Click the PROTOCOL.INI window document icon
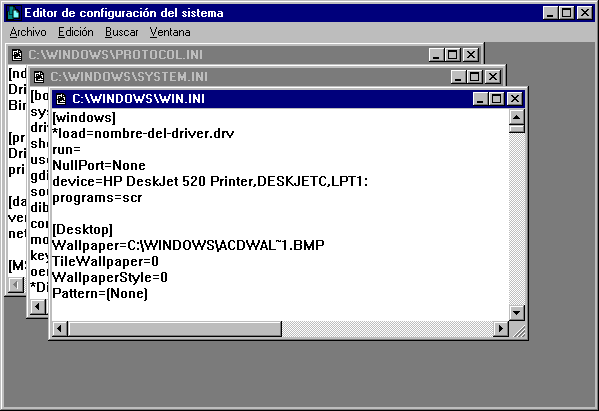The height and width of the screenshot is (411, 599). tap(17, 55)
